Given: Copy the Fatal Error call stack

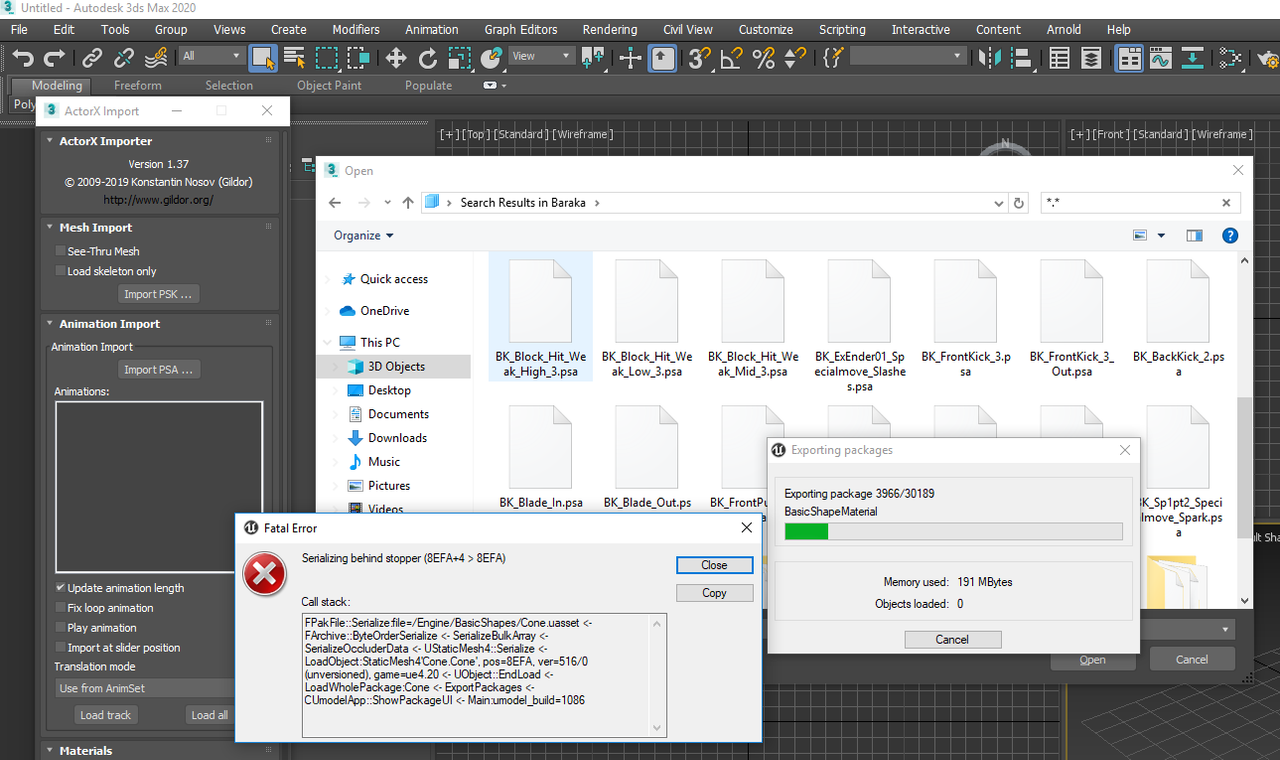Looking at the screenshot, I should click(714, 593).
